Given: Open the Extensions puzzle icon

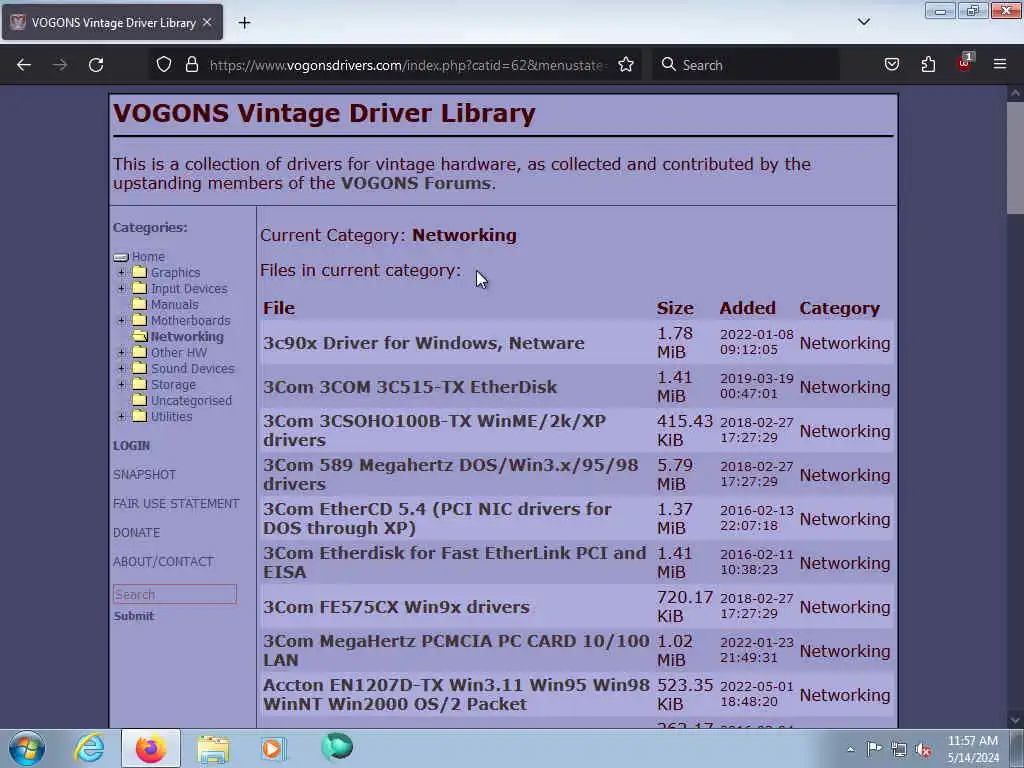Looking at the screenshot, I should [x=928, y=65].
